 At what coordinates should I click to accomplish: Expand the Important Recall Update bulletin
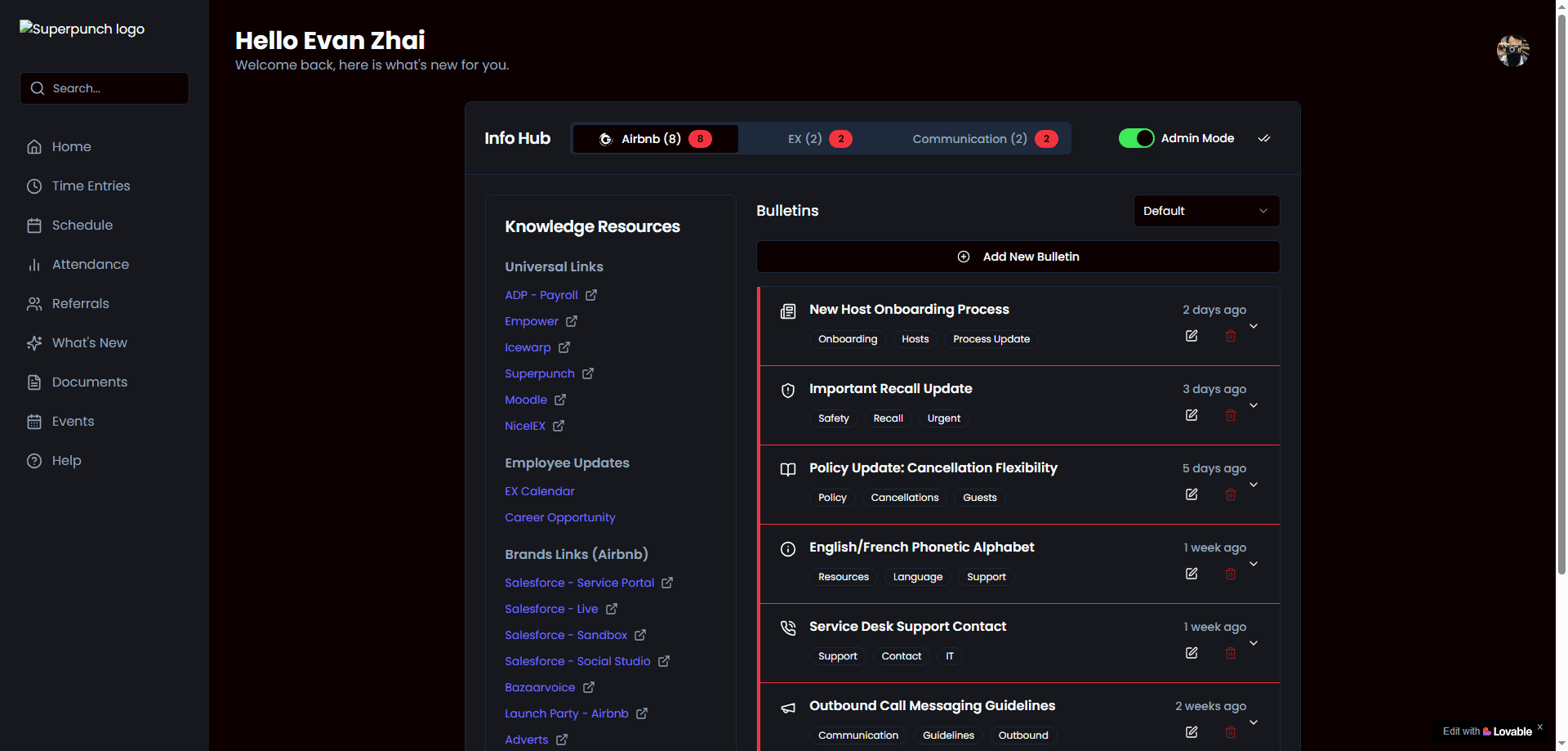point(1254,405)
